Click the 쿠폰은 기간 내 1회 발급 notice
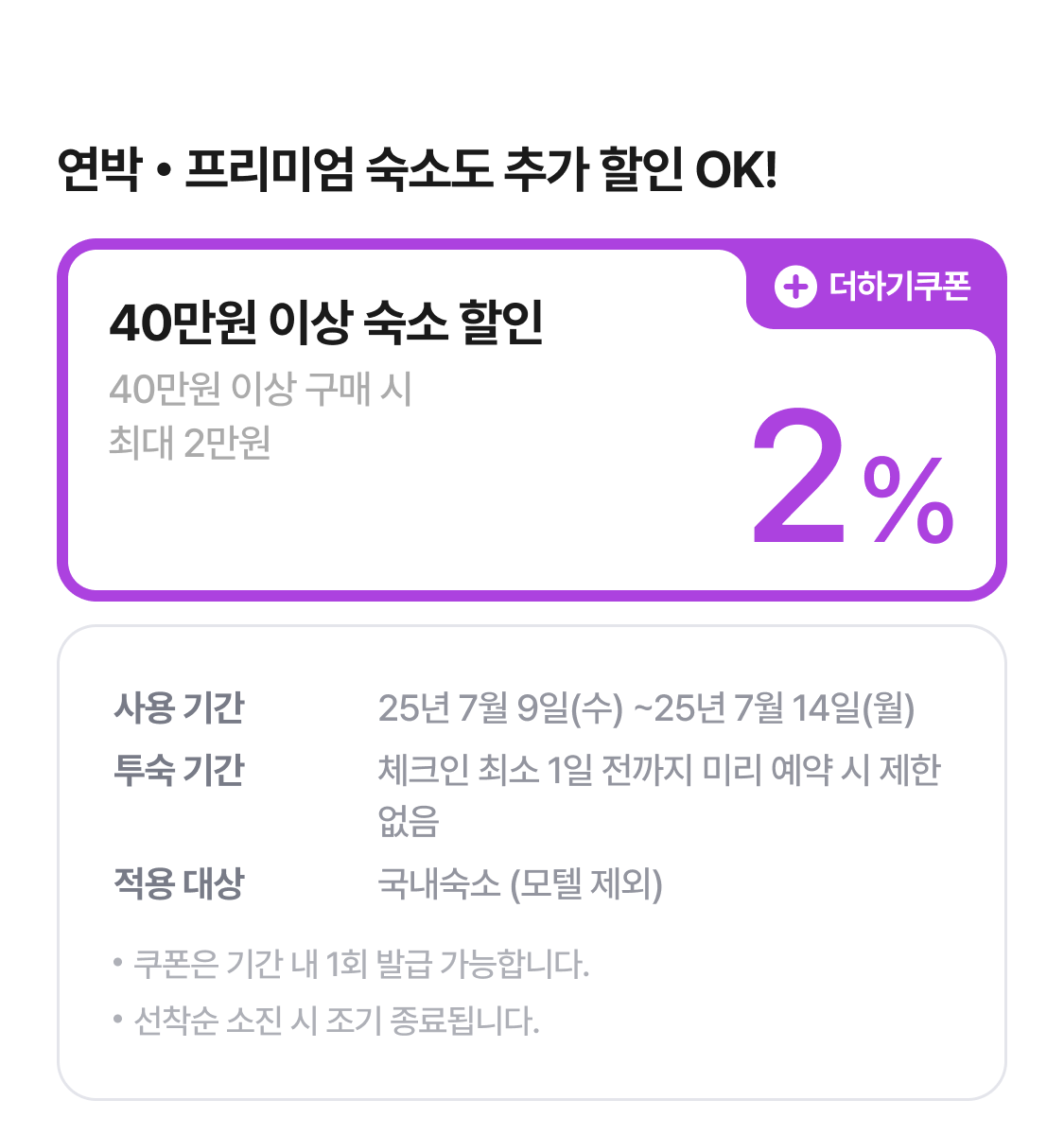 [360, 965]
